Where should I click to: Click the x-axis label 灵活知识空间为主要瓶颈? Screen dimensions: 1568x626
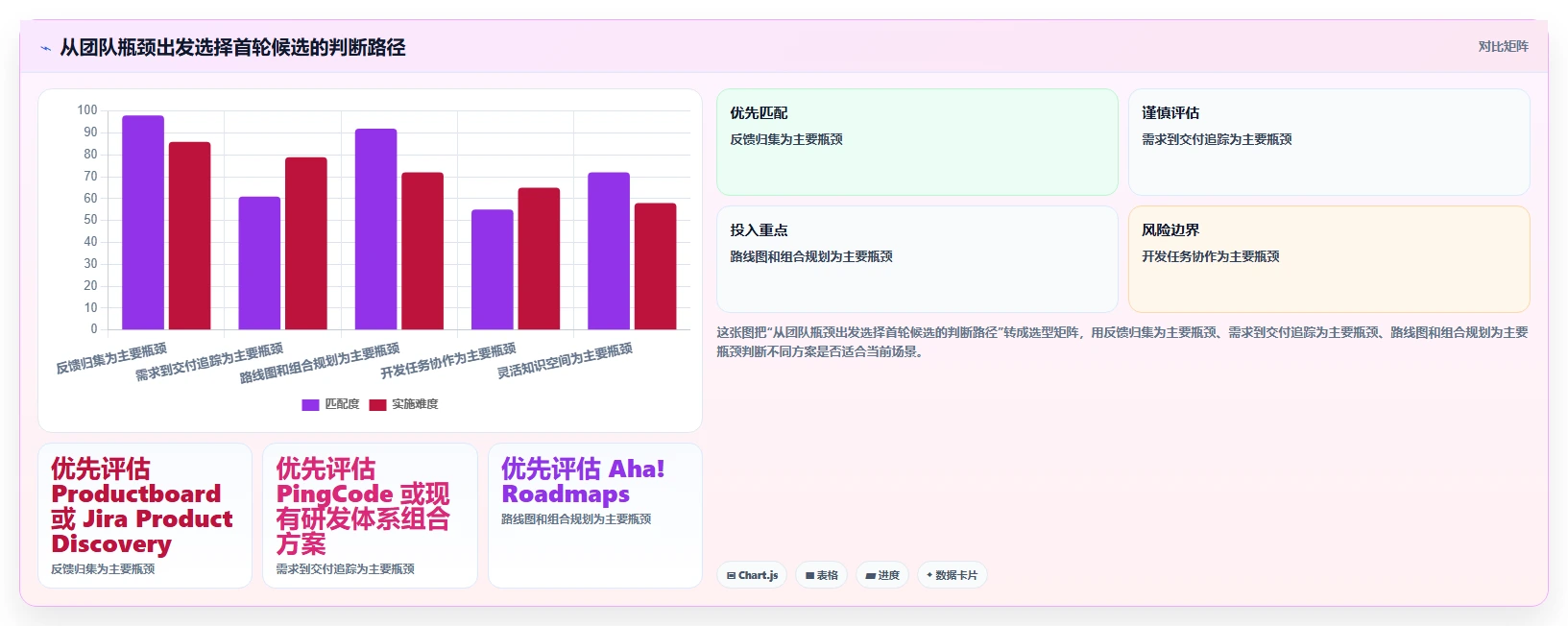565,361
